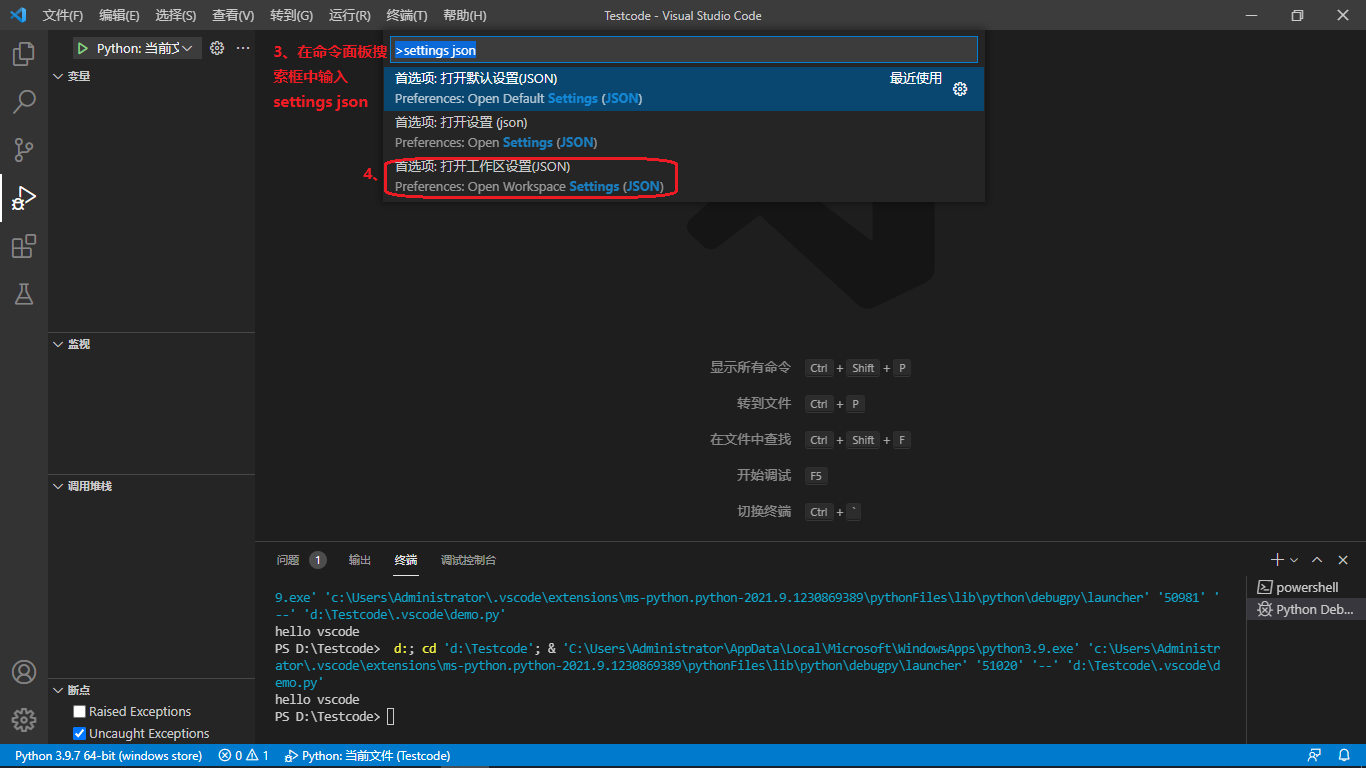Select the Python Debug terminal entry
Screen dimensions: 1366x768
click(x=1305, y=609)
